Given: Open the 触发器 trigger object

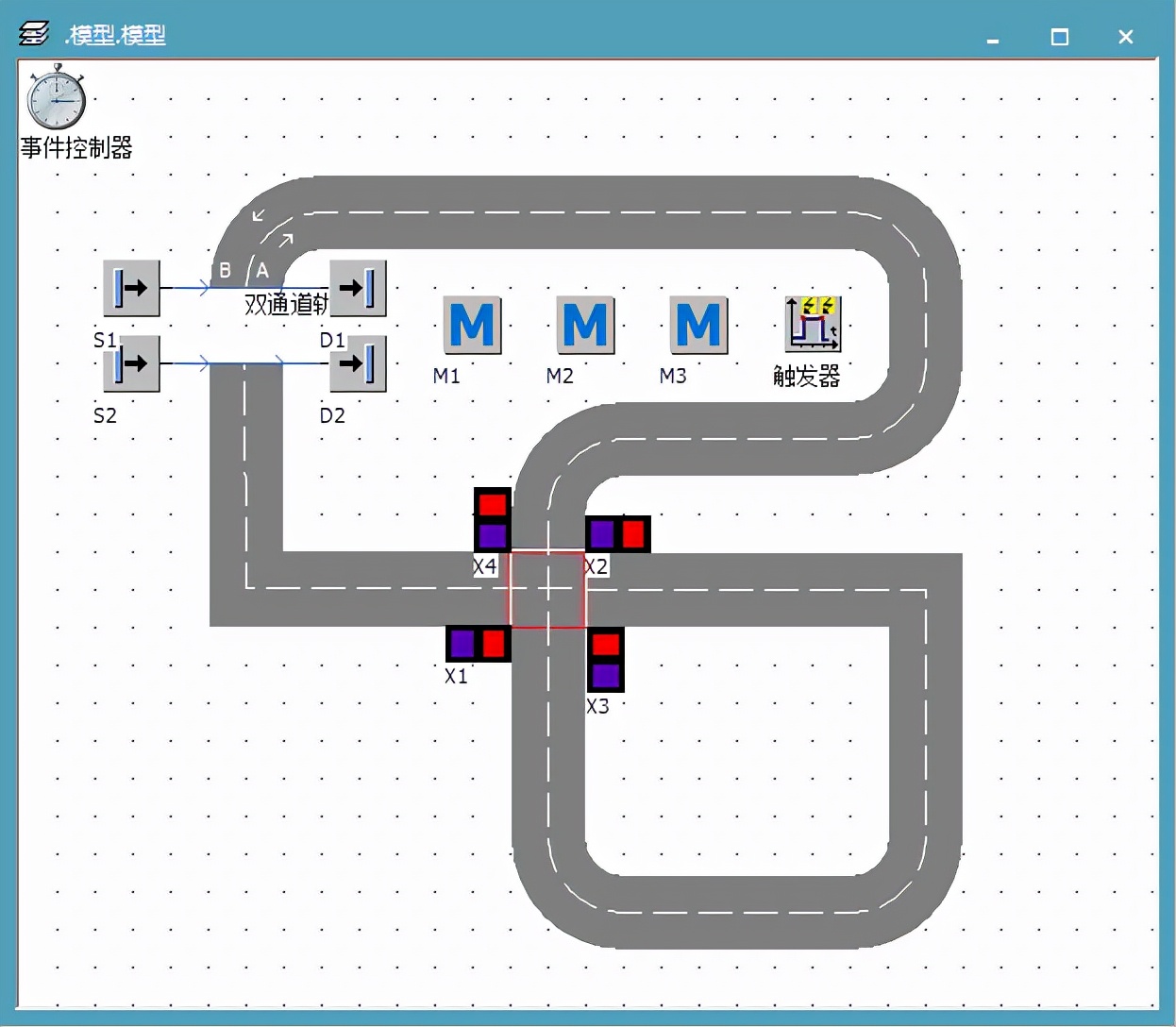Looking at the screenshot, I should pyautogui.click(x=812, y=324).
